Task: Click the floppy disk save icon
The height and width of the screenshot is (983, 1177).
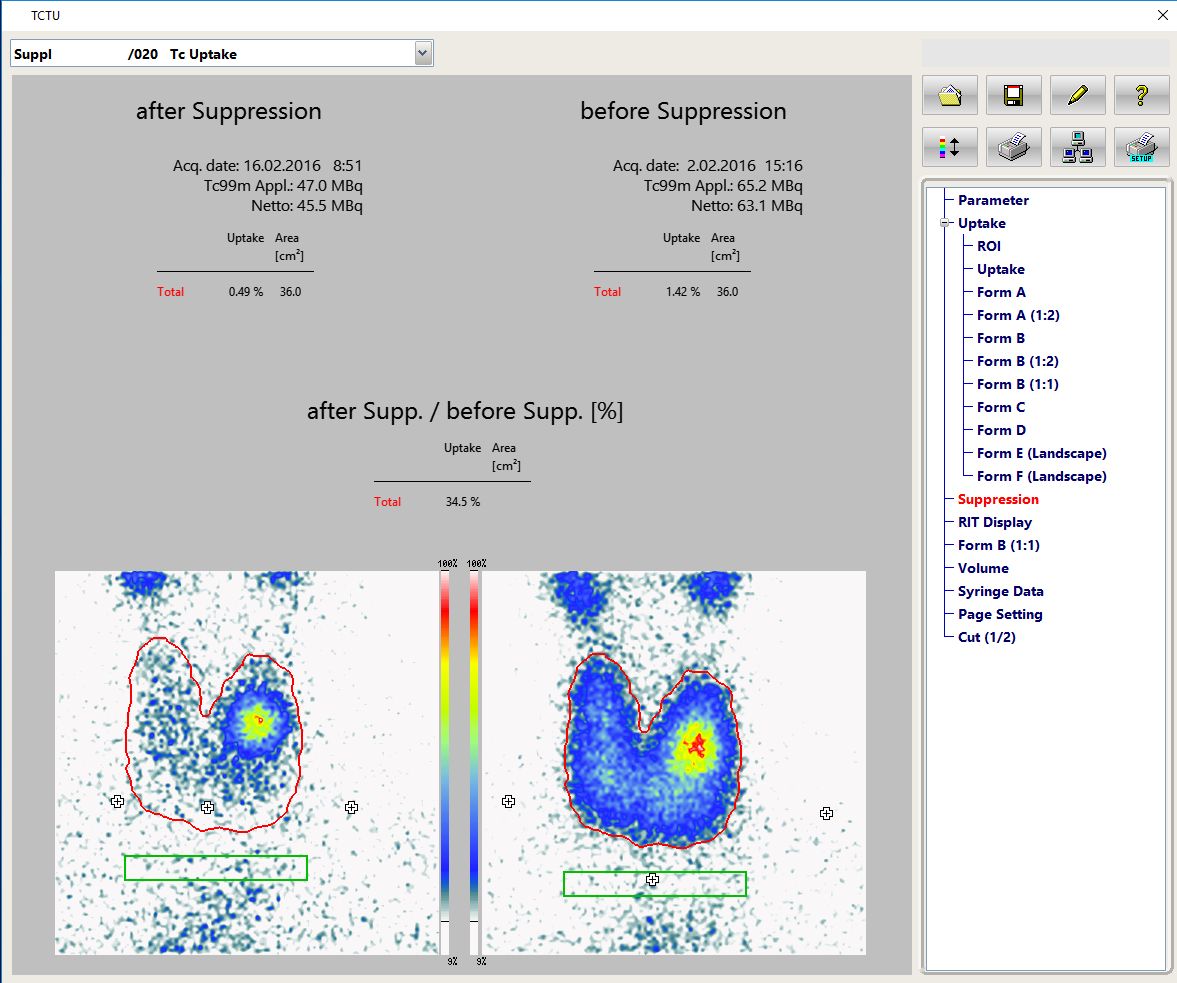Action: tap(1013, 95)
